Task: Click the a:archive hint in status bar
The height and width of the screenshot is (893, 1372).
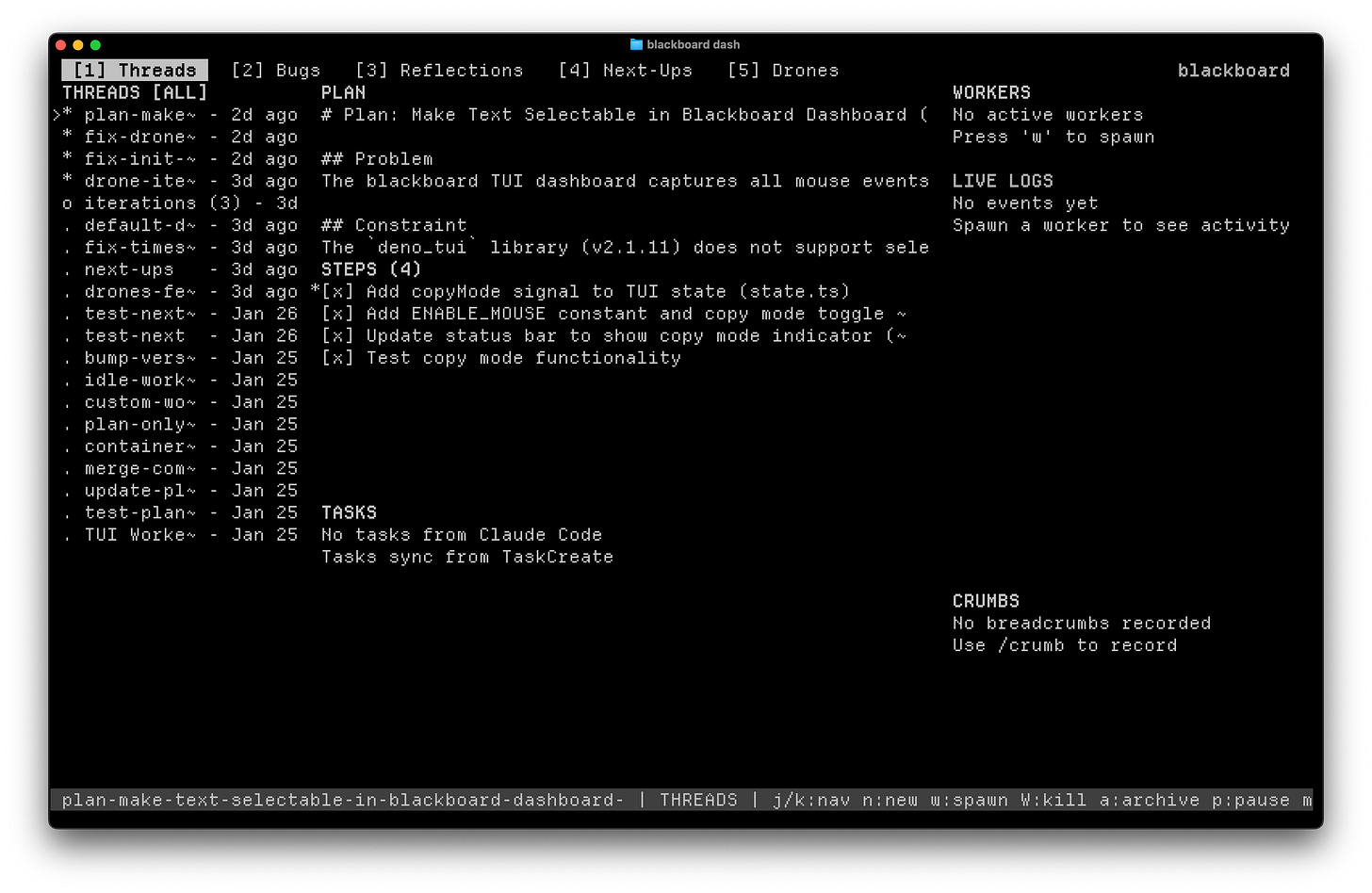Action: [1150, 801]
